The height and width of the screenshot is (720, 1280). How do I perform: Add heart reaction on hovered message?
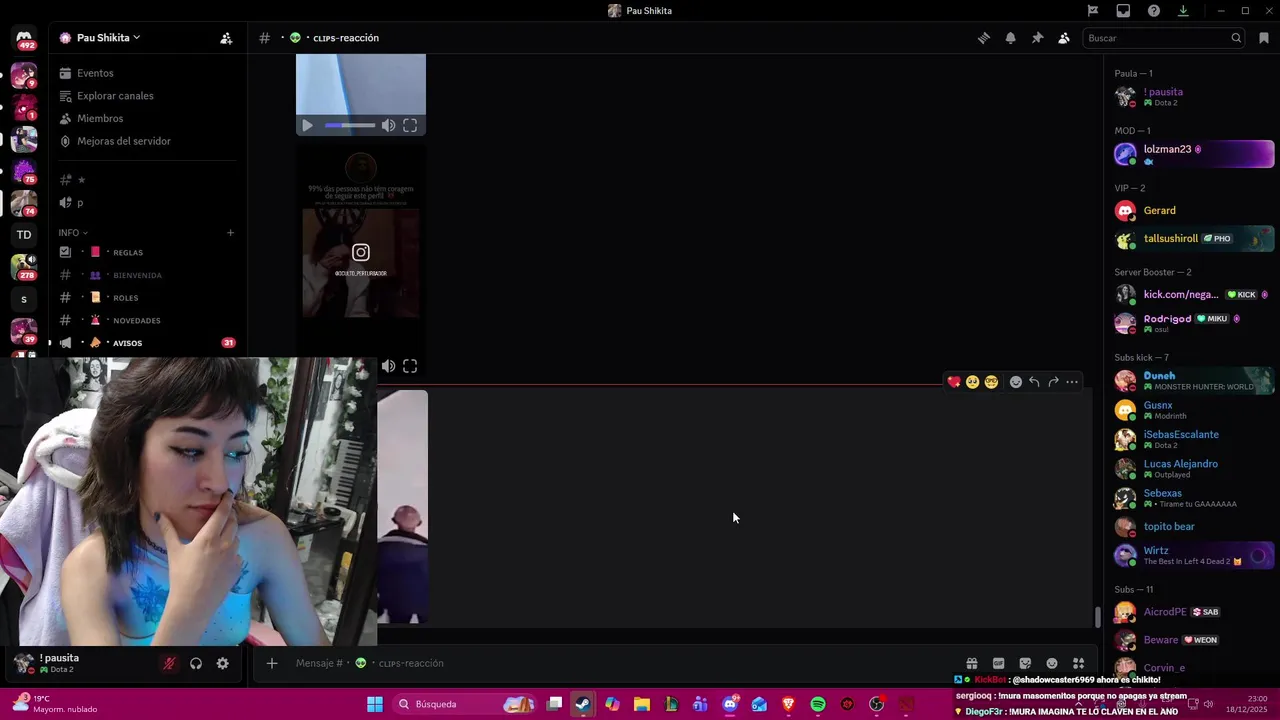tap(954, 382)
